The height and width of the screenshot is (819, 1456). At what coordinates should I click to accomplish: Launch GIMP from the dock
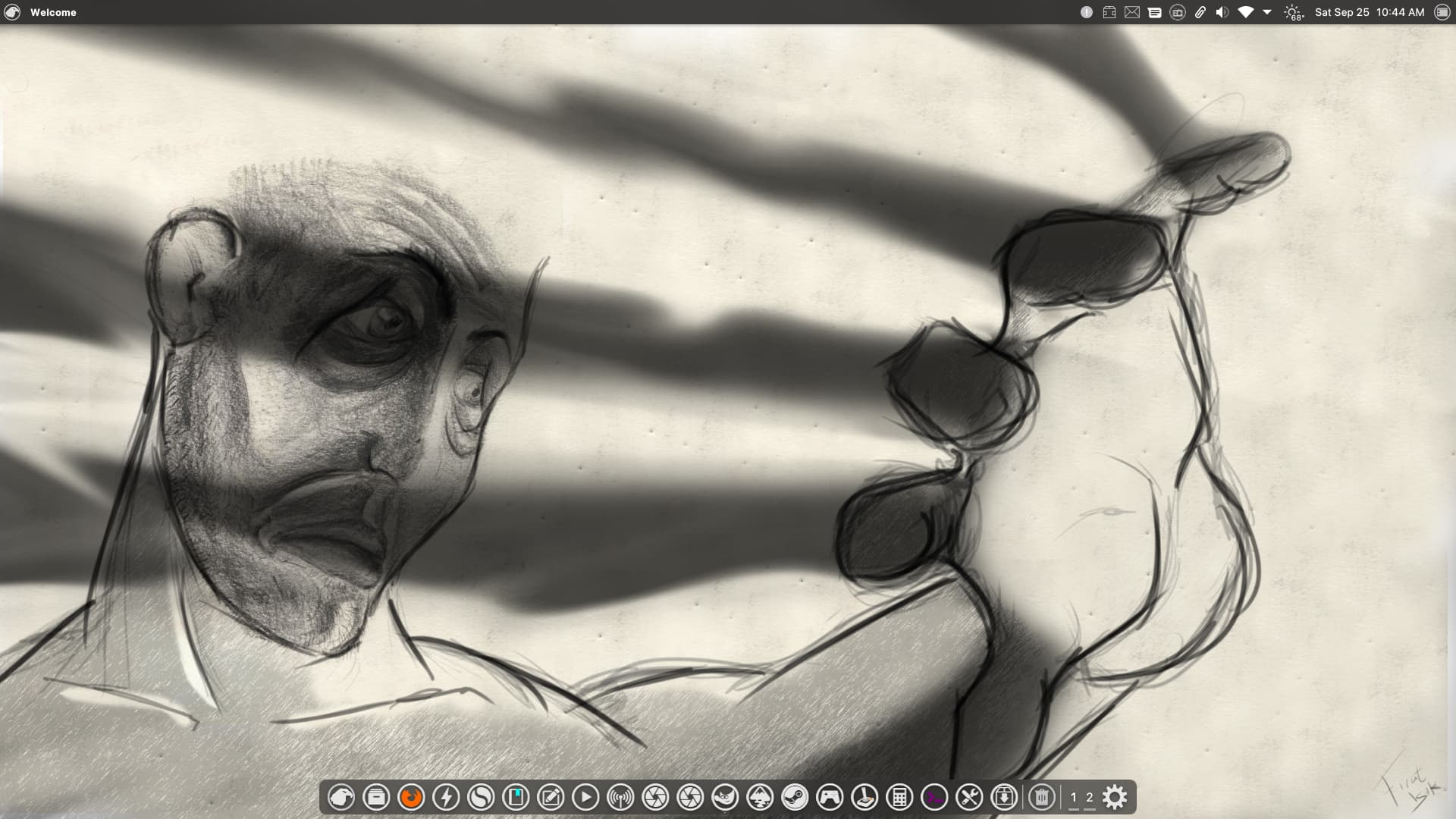click(x=725, y=797)
